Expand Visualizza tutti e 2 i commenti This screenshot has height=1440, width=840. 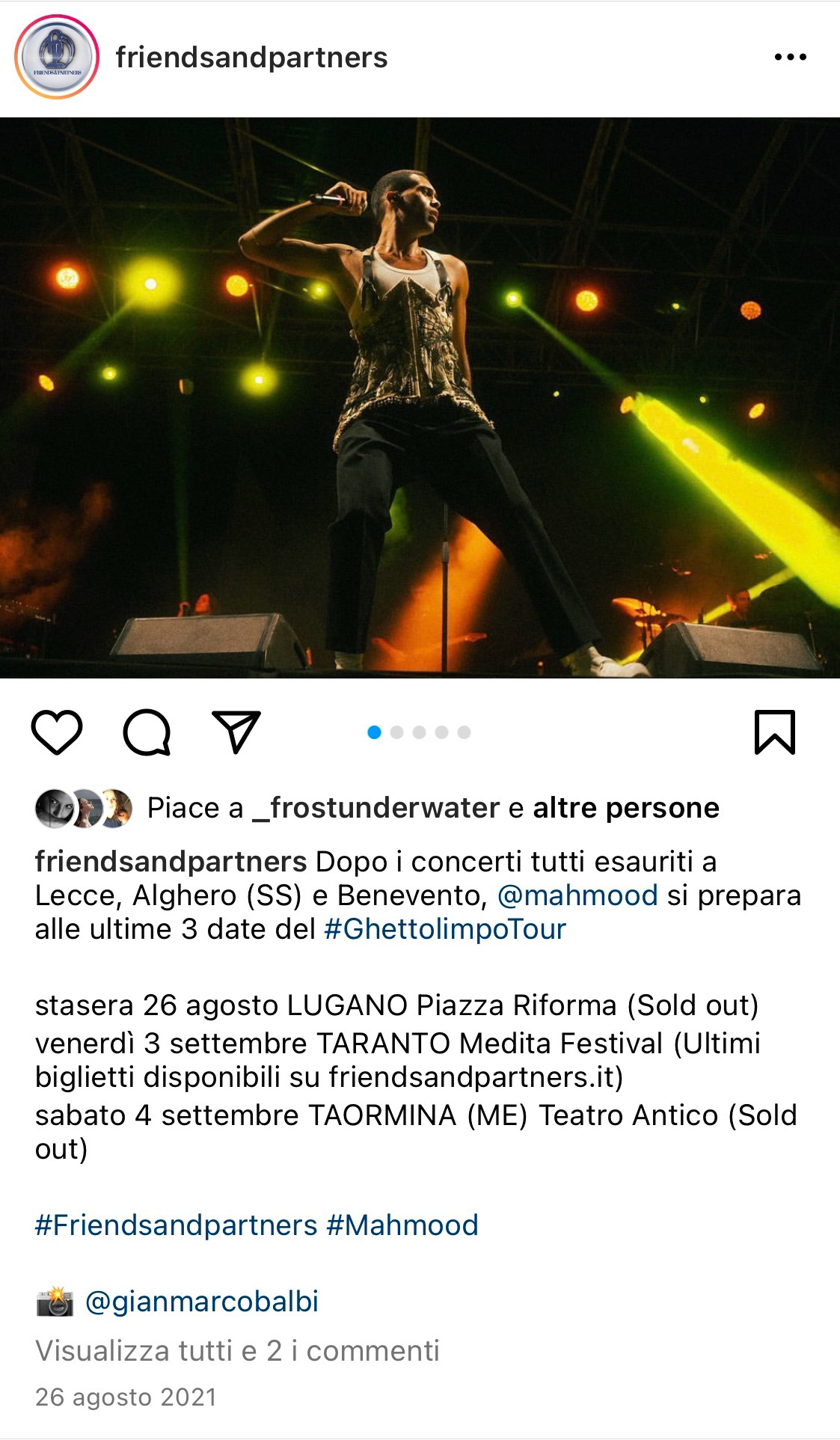coord(237,1351)
